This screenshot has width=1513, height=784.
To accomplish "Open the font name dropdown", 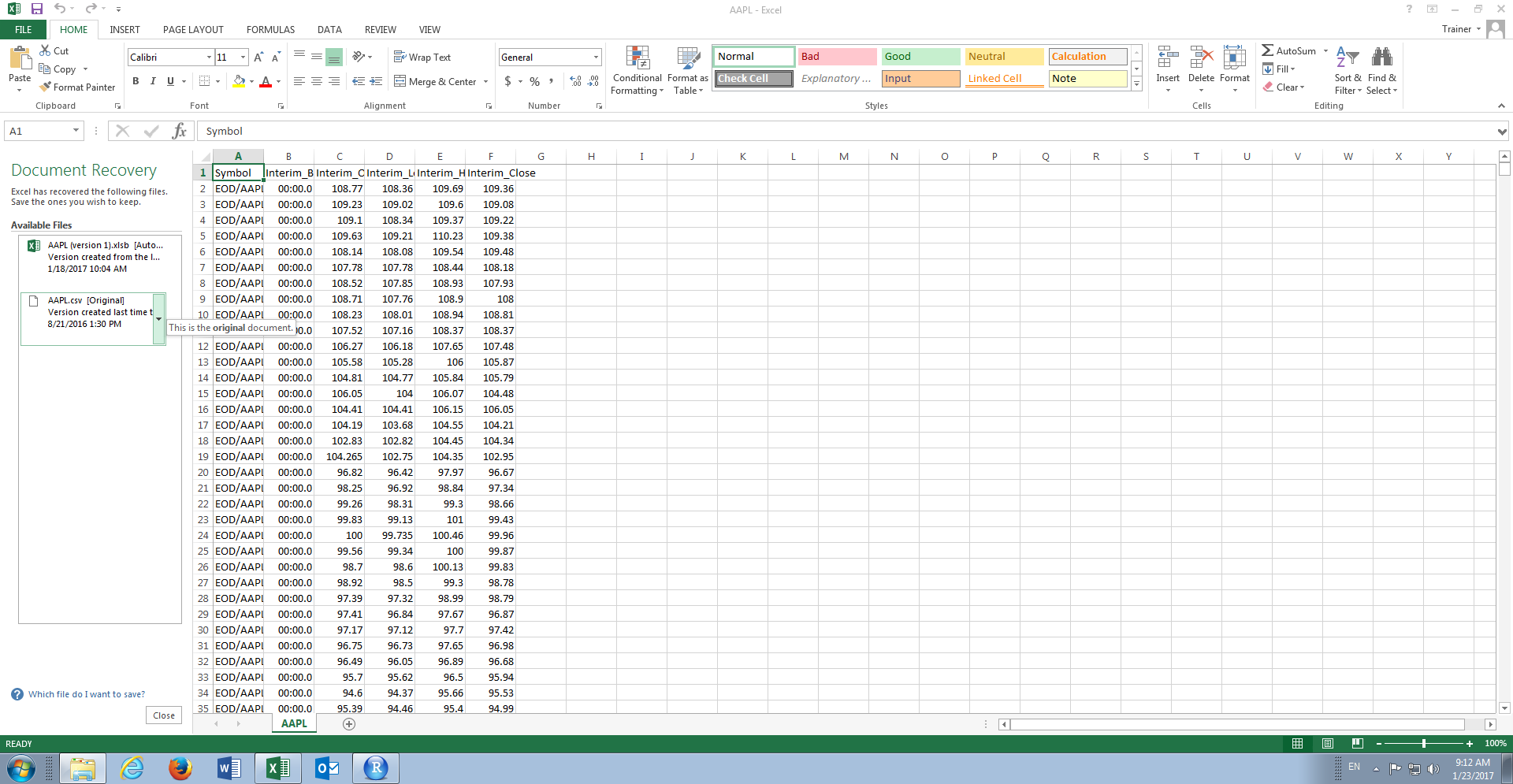I will [x=207, y=57].
